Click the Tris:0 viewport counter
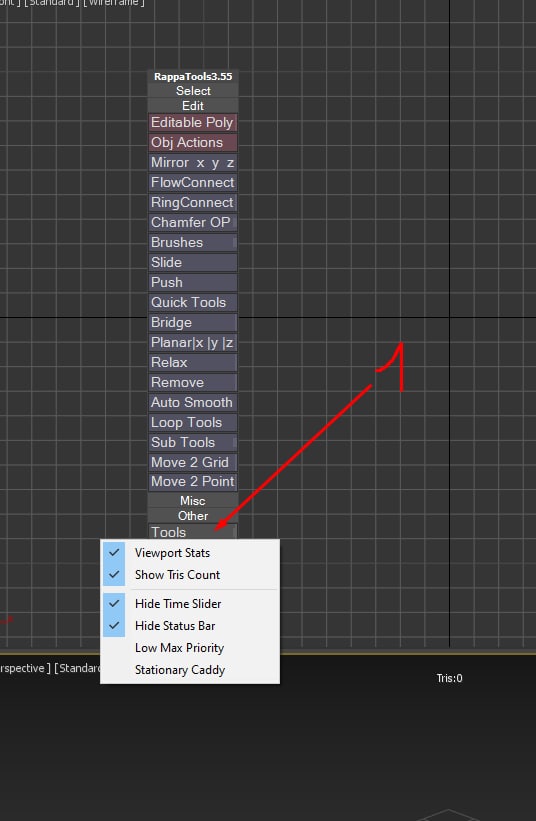536x821 pixels. 450,678
